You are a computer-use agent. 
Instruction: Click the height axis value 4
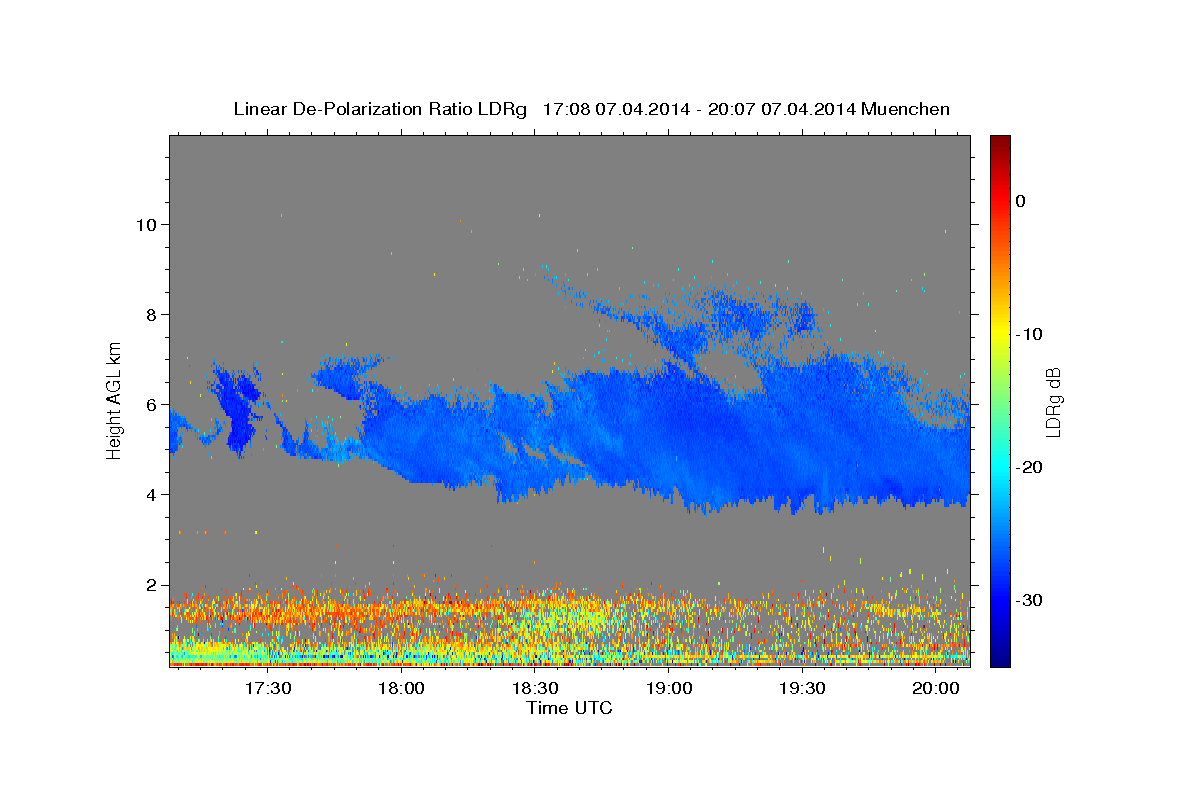[x=151, y=494]
